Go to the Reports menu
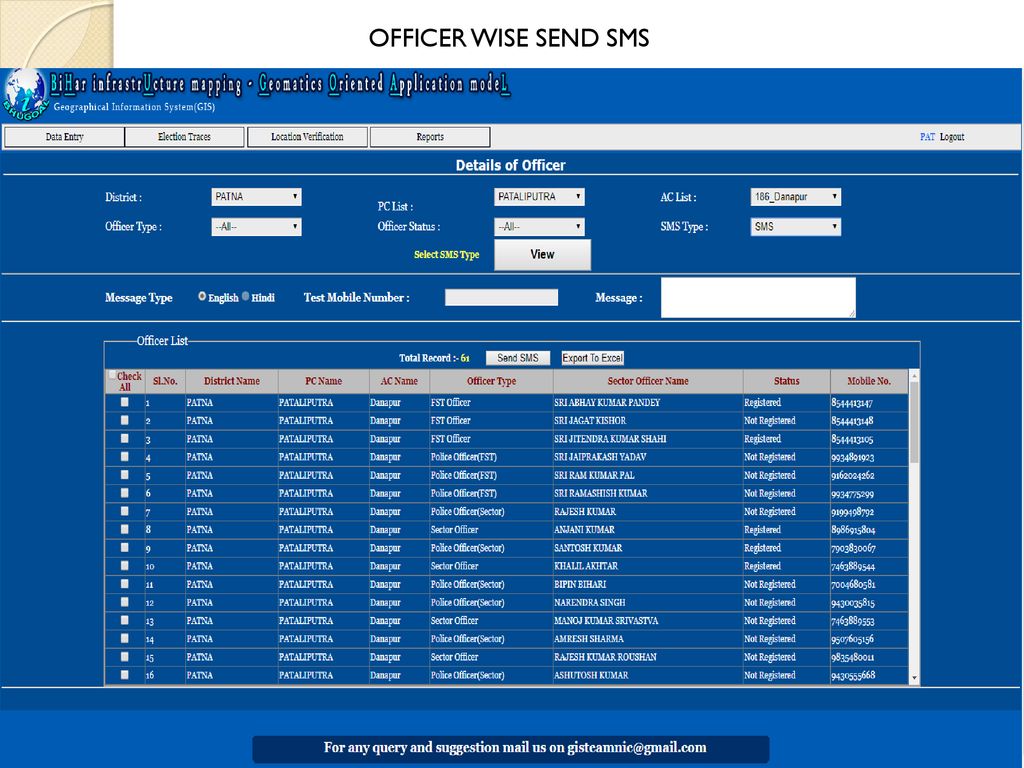 click(430, 137)
